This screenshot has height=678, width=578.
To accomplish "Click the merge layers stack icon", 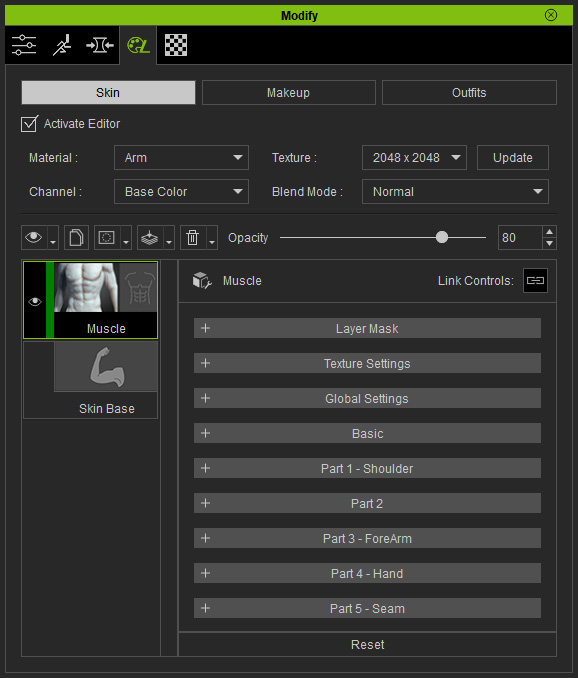I will tap(150, 237).
